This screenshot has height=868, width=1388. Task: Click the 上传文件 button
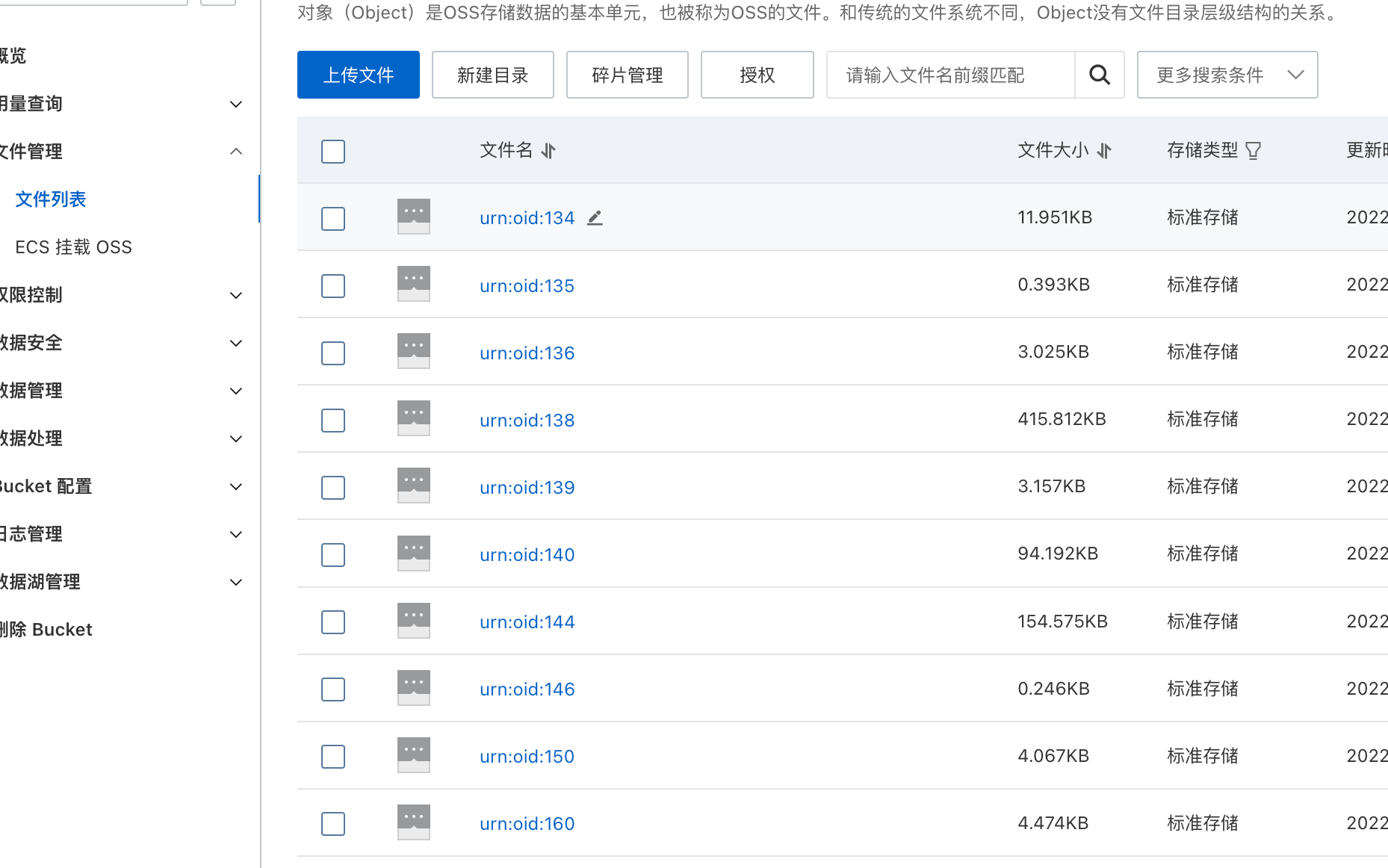click(x=358, y=75)
